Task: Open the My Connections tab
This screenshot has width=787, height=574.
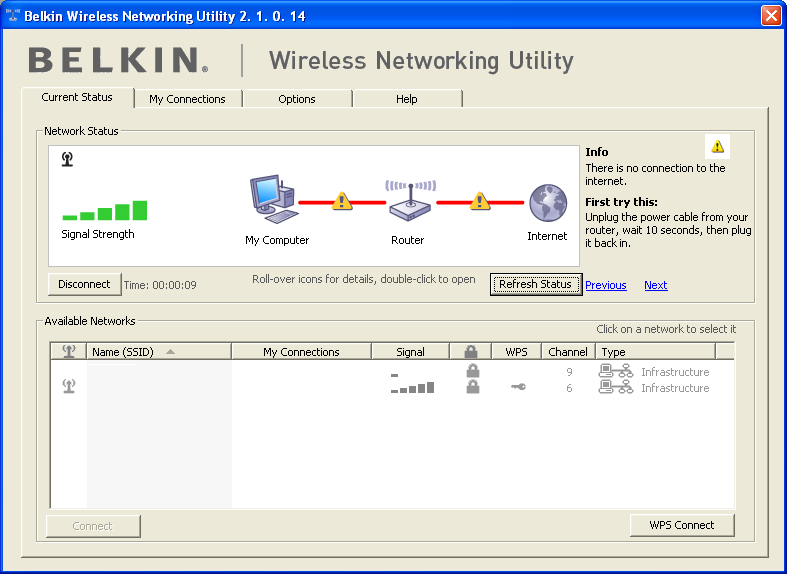Action: click(187, 99)
